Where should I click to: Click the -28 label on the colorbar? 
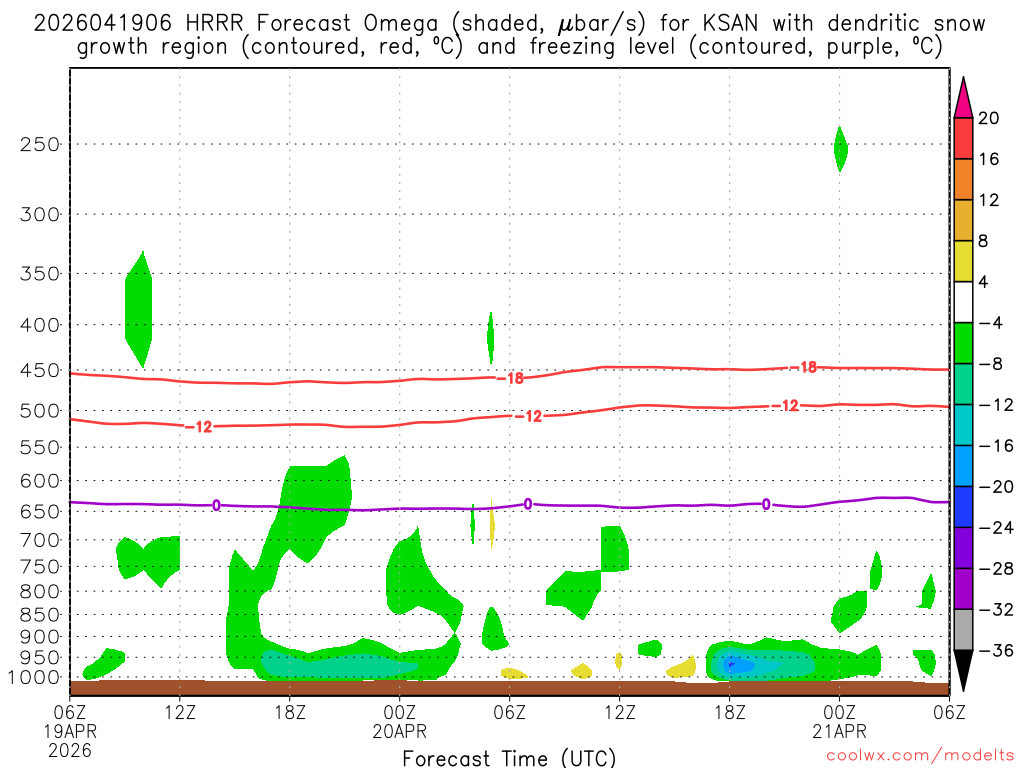pos(995,569)
